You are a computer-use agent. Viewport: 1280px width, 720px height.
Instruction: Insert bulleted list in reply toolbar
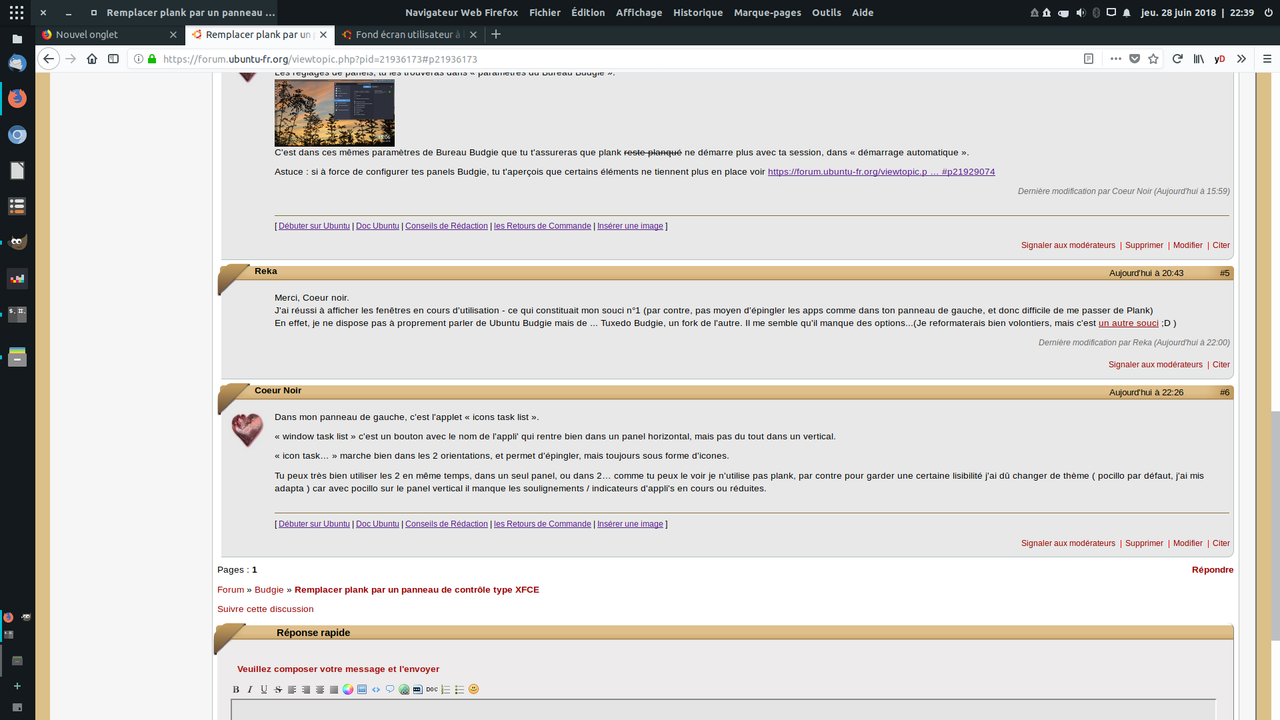point(460,689)
